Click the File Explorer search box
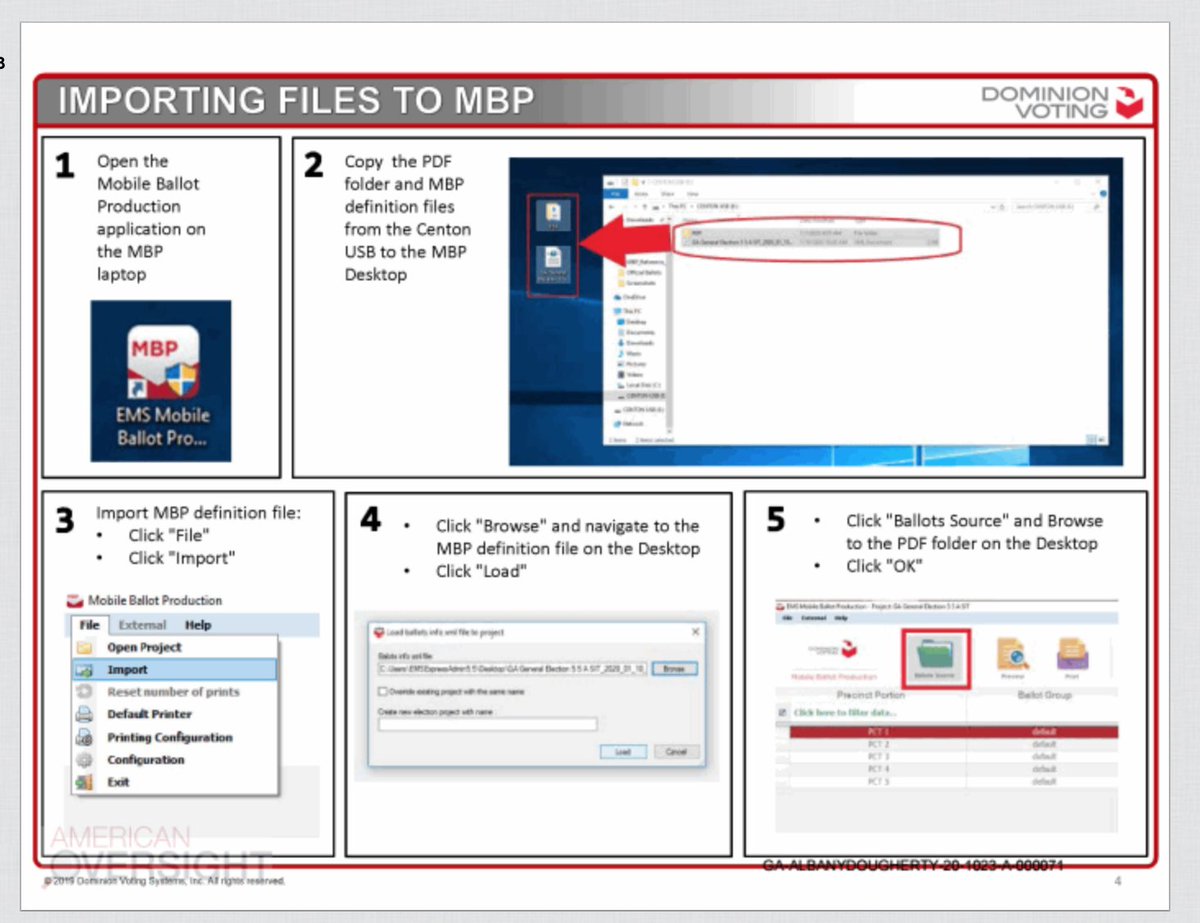The height and width of the screenshot is (923, 1200). (x=1056, y=207)
